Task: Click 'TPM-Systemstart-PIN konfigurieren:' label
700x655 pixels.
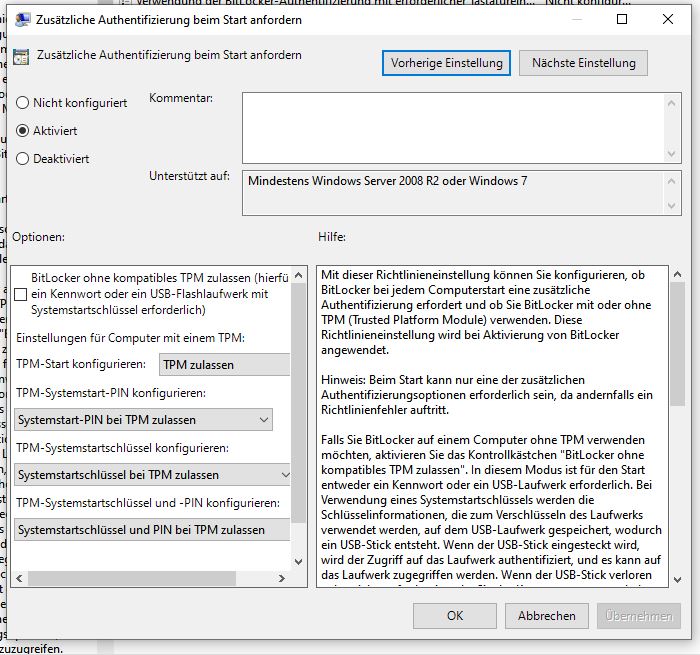Action: 111,393
